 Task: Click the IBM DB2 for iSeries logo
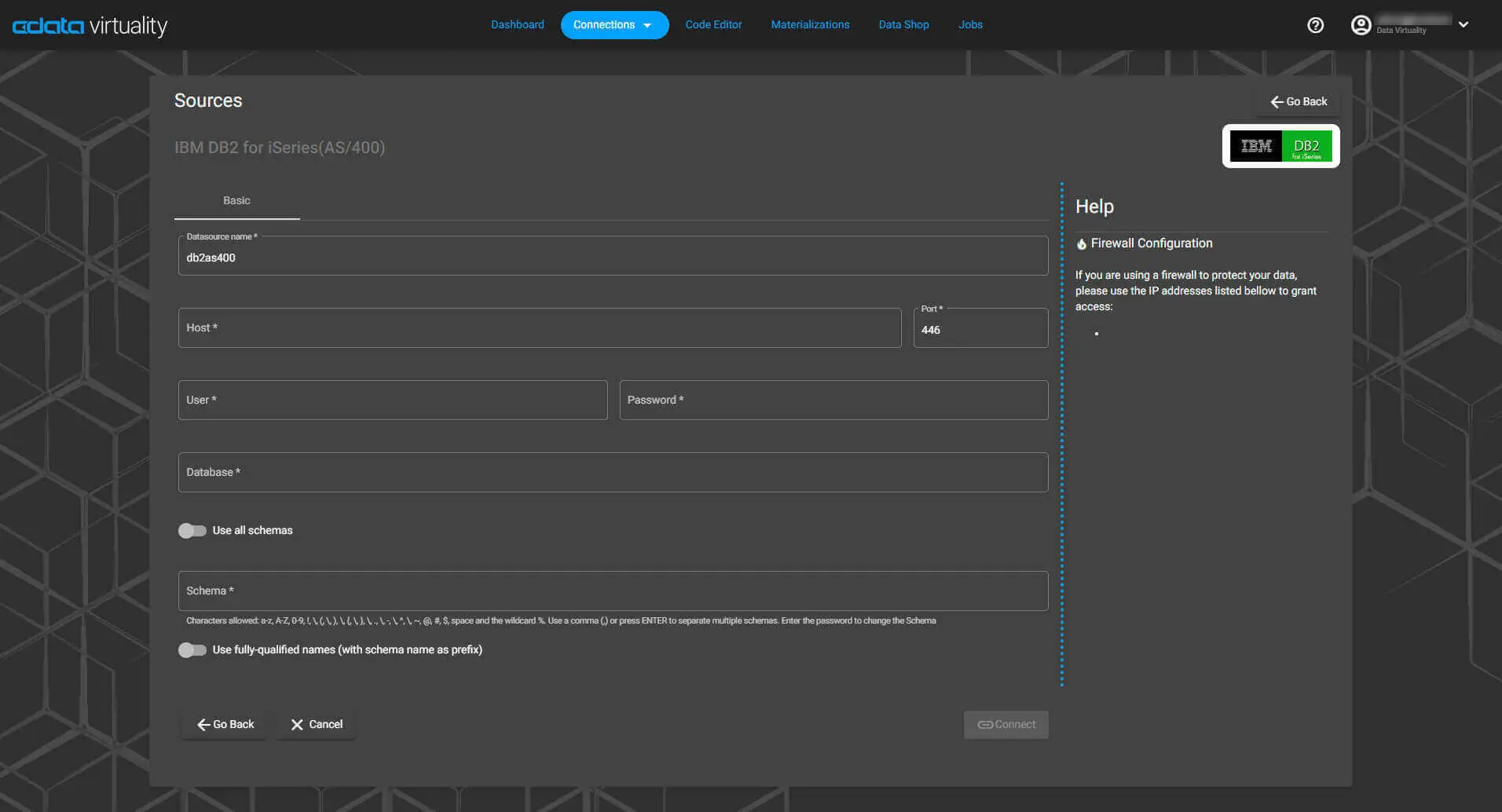1280,146
